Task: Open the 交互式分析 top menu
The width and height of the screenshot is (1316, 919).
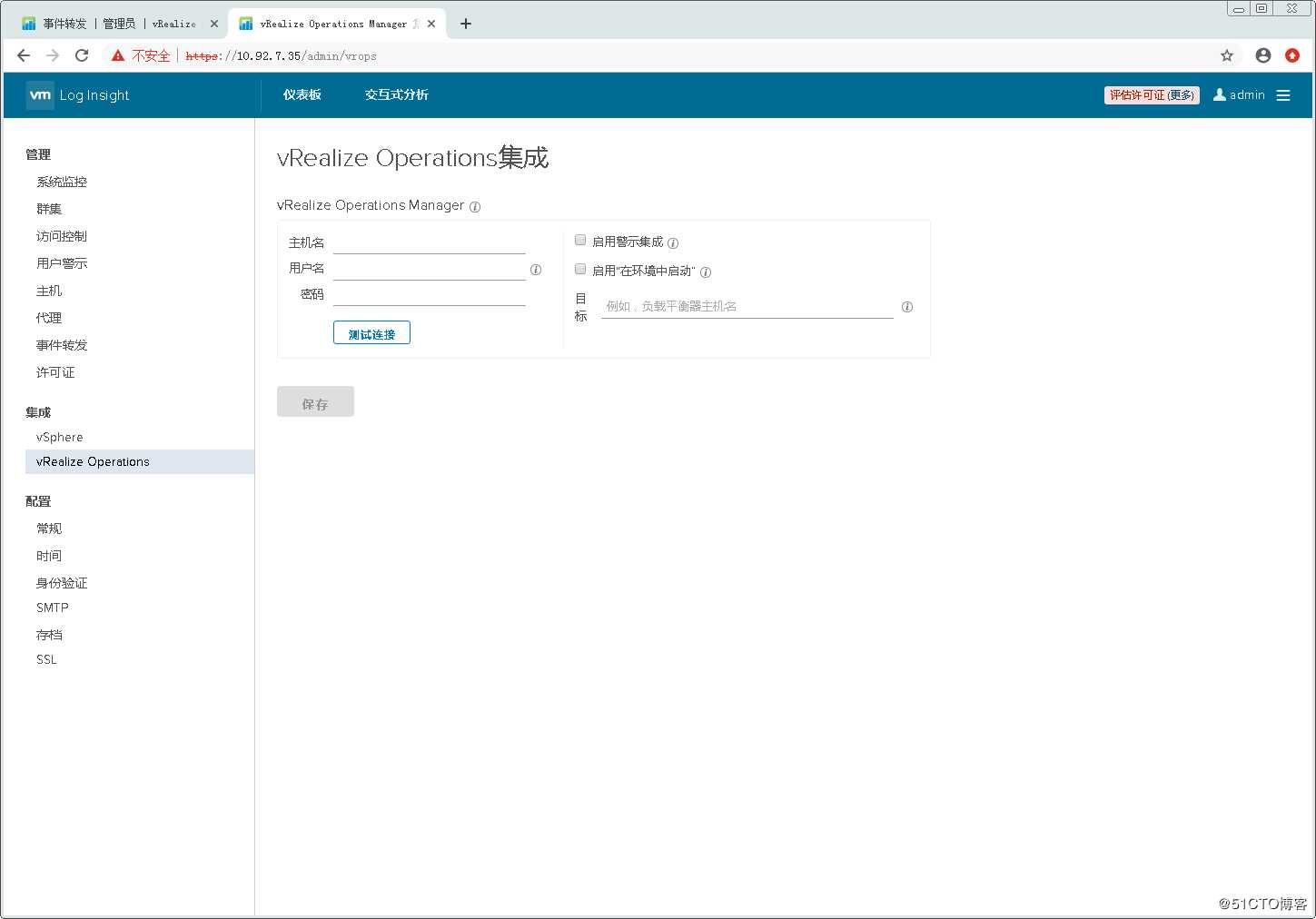Action: pyautogui.click(x=397, y=94)
